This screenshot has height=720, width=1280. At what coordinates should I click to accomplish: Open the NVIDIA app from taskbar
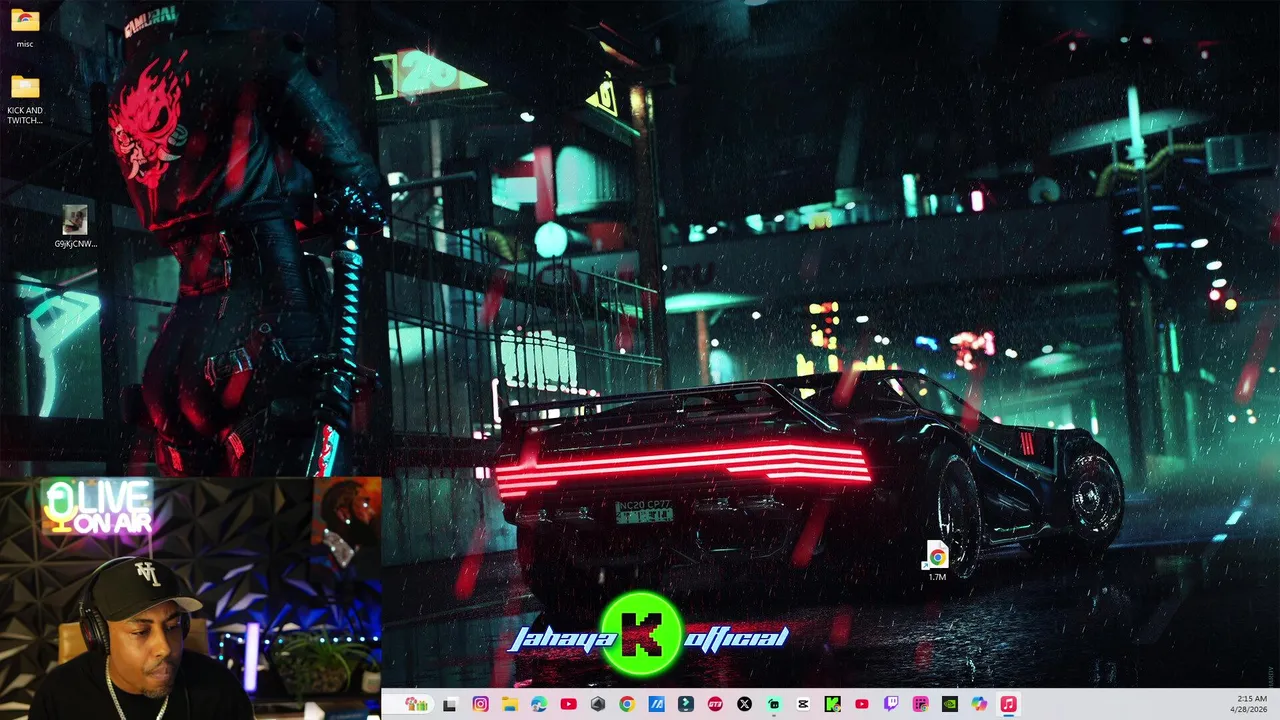(x=949, y=704)
